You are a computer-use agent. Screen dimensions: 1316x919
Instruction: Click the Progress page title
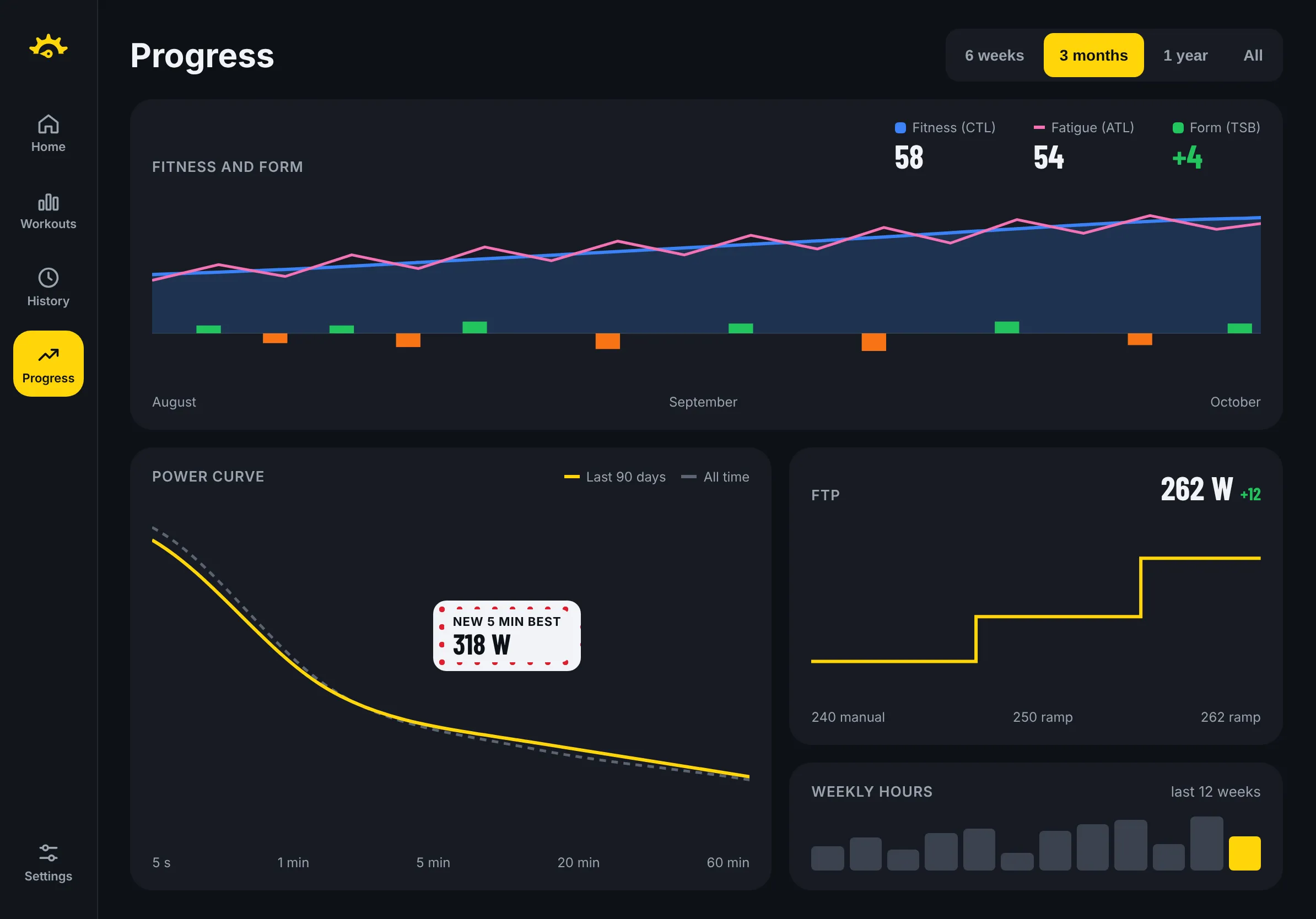(202, 56)
